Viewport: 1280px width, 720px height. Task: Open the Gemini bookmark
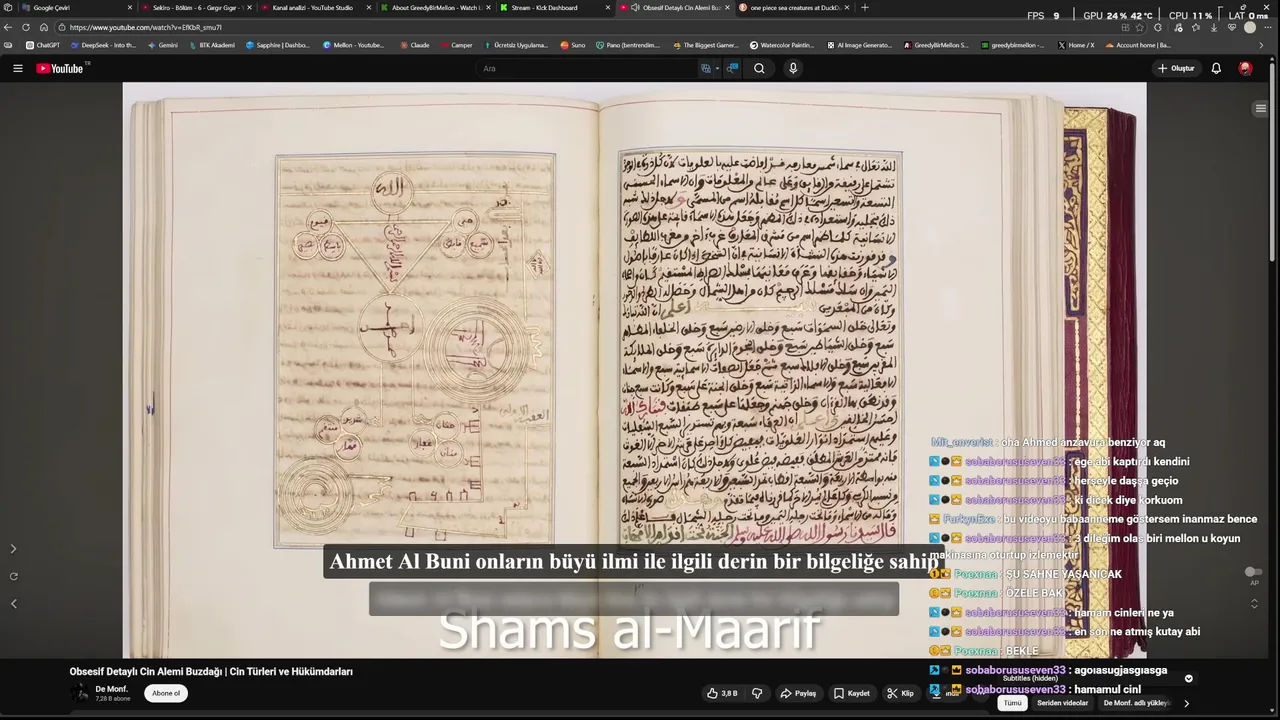coord(162,45)
